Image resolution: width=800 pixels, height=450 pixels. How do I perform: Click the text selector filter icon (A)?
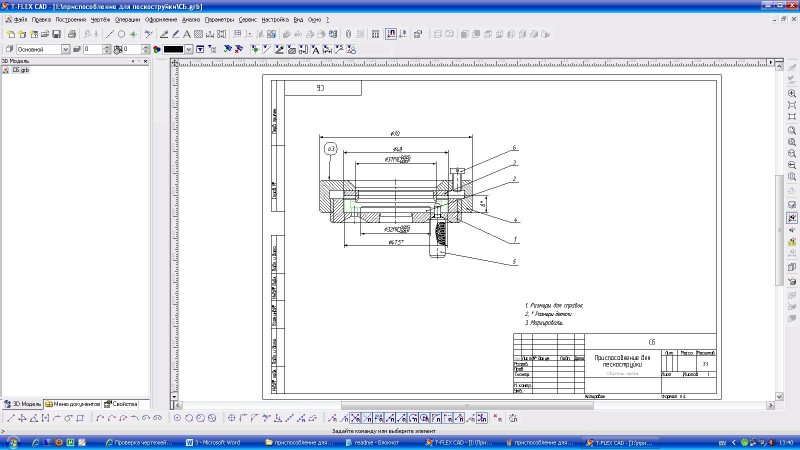tap(315, 49)
